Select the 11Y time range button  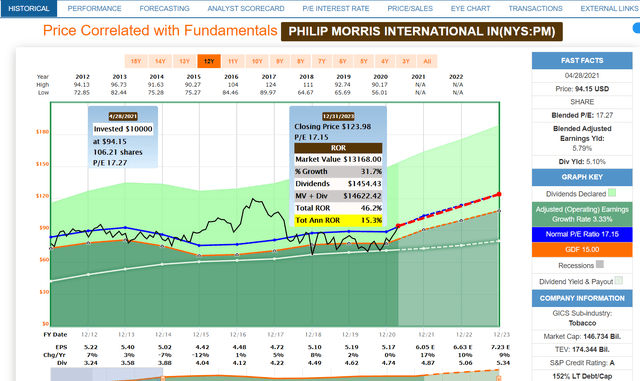pos(233,61)
